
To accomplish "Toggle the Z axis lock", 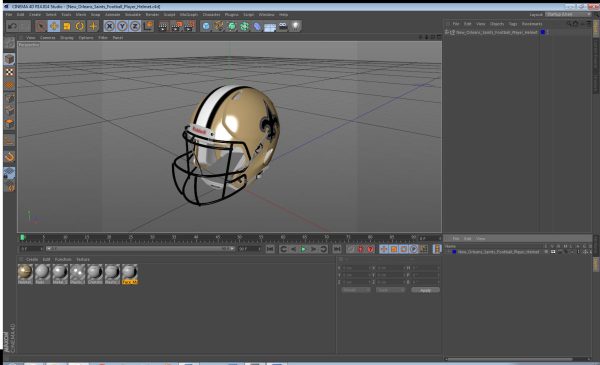I will coord(135,26).
